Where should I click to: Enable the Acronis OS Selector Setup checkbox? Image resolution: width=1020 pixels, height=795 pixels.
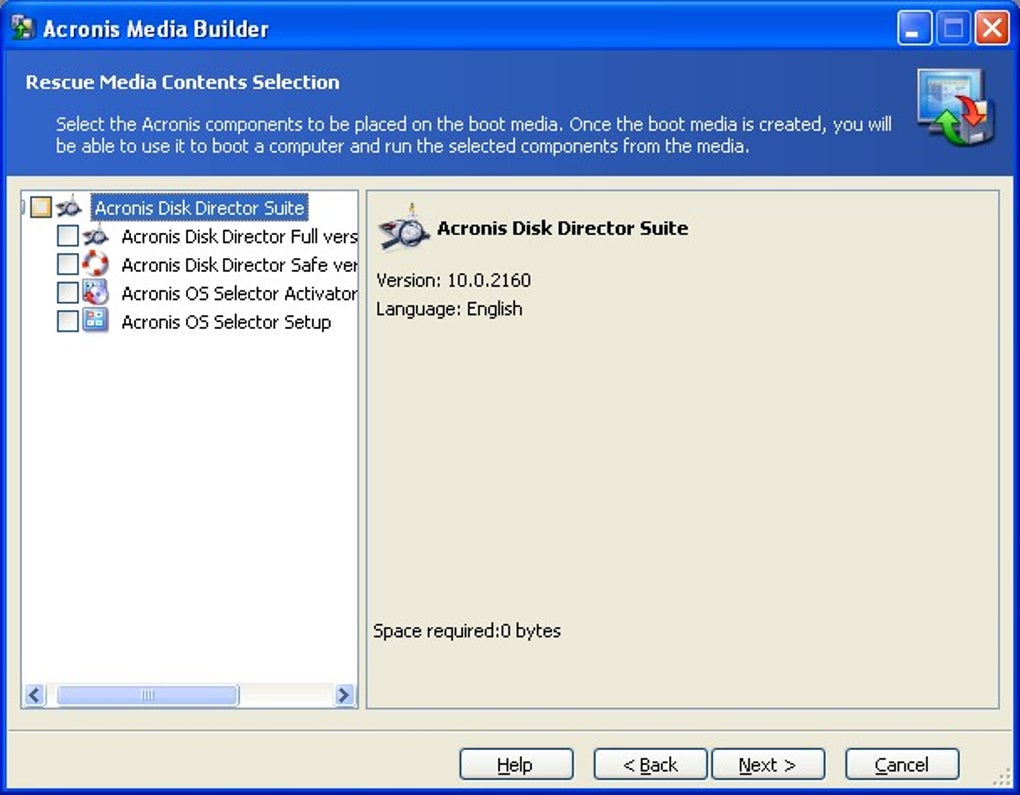(x=68, y=321)
